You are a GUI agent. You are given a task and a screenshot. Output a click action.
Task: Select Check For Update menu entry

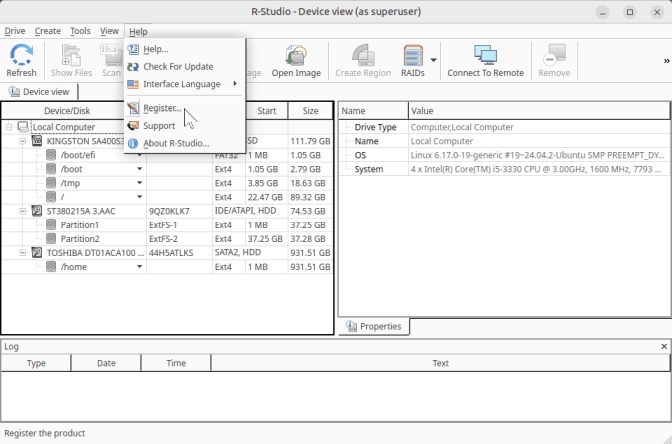(x=185, y=66)
